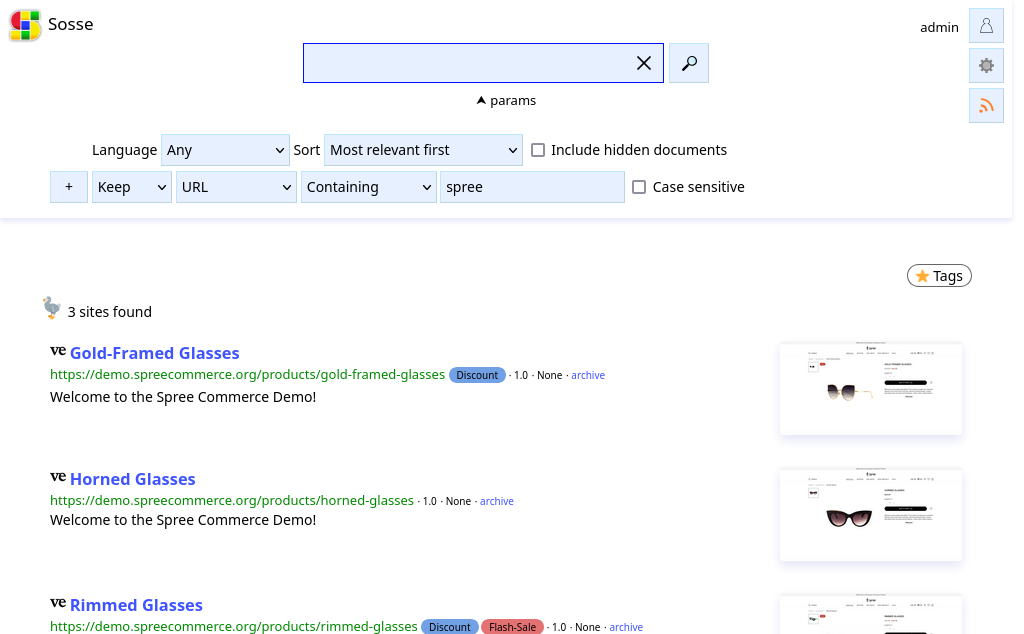Viewport: 1024px width, 634px height.
Task: Open archive link for Rimmed Glasses
Action: [626, 627]
